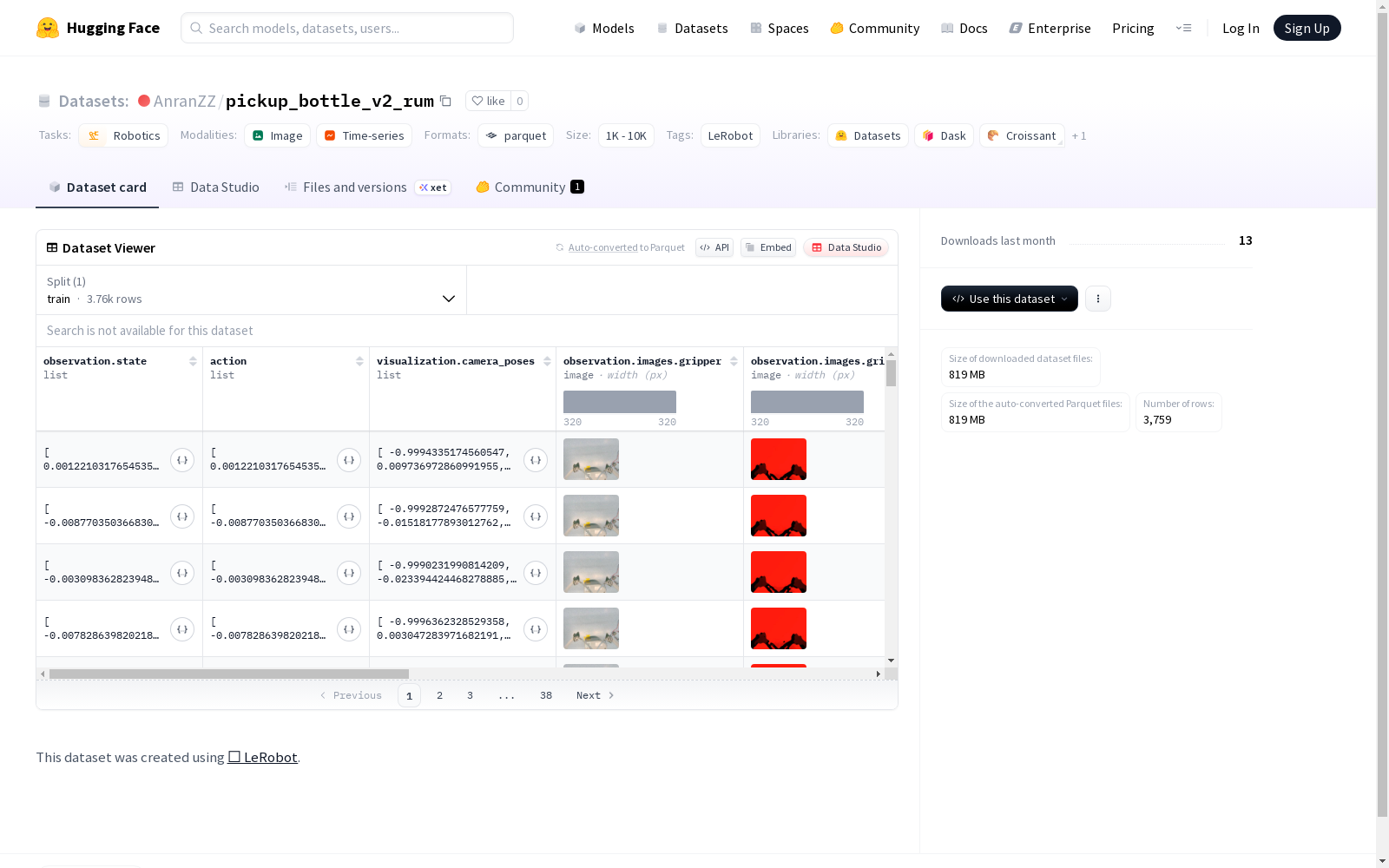Open the three-dot options next to Use this dataset

coord(1098,299)
